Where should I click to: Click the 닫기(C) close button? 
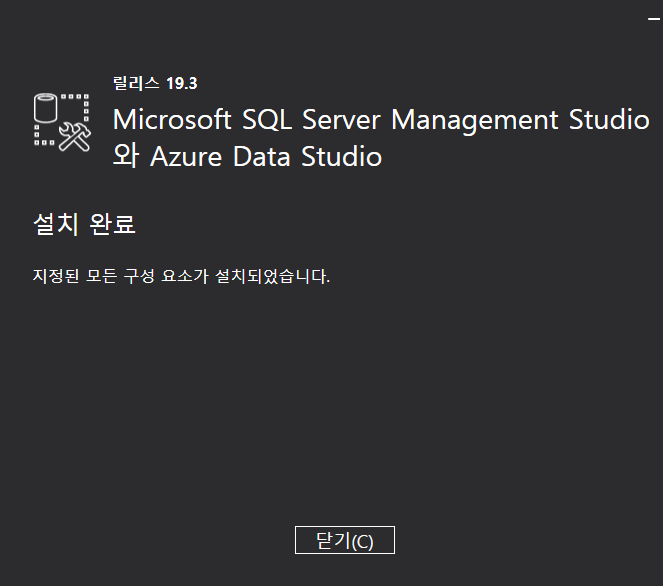point(345,540)
